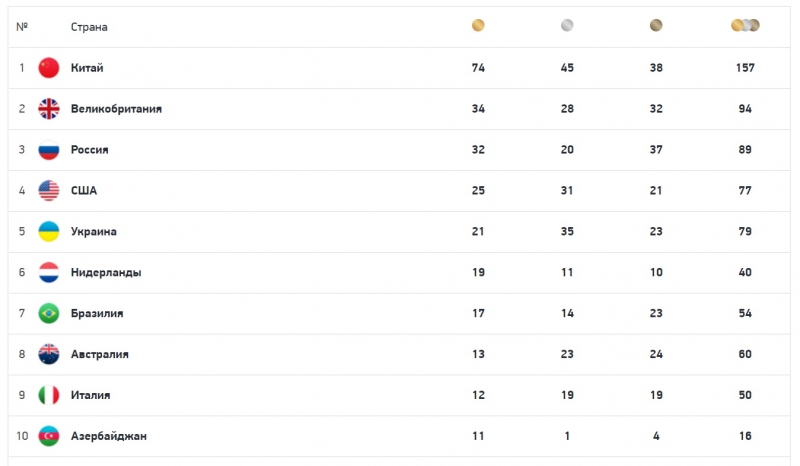
Task: Sort by bronze medal column icon
Action: click(656, 26)
